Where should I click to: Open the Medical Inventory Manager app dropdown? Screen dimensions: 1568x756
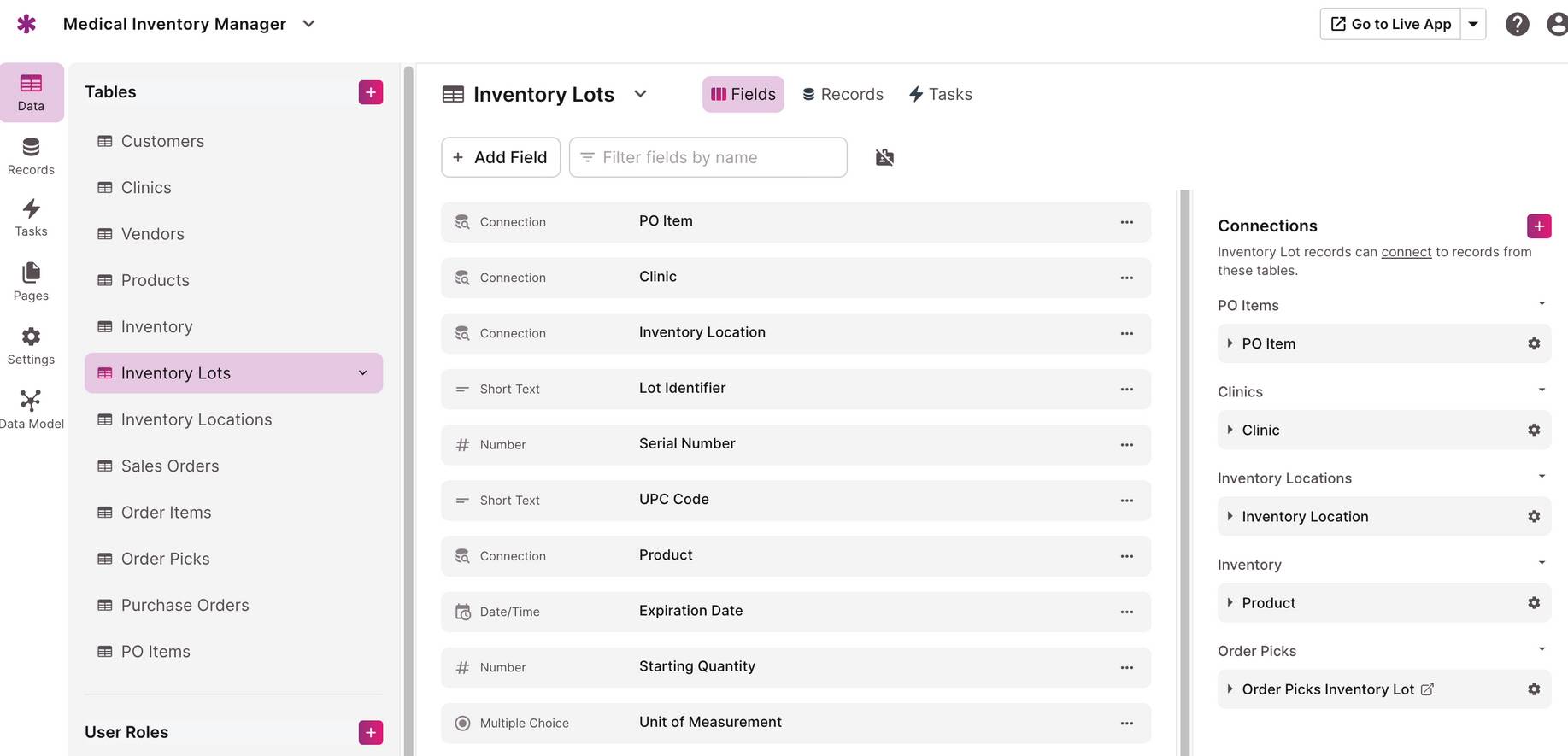click(309, 24)
